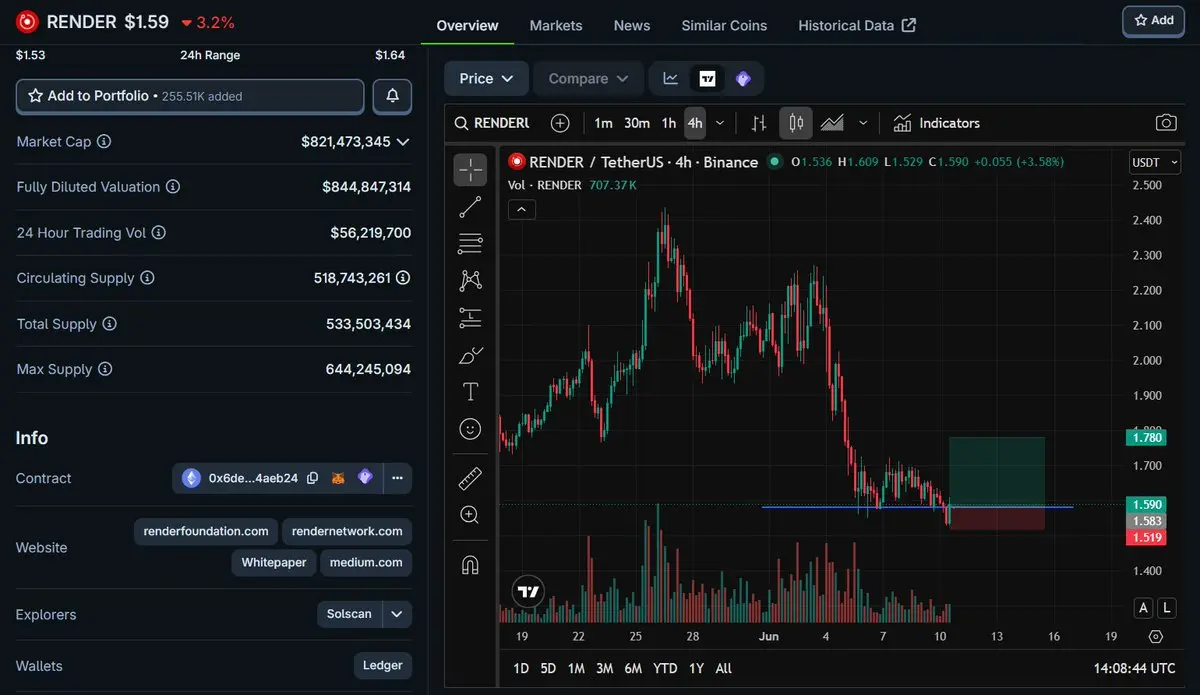Switch to the simple line chart view
The image size is (1200, 695).
click(x=671, y=78)
